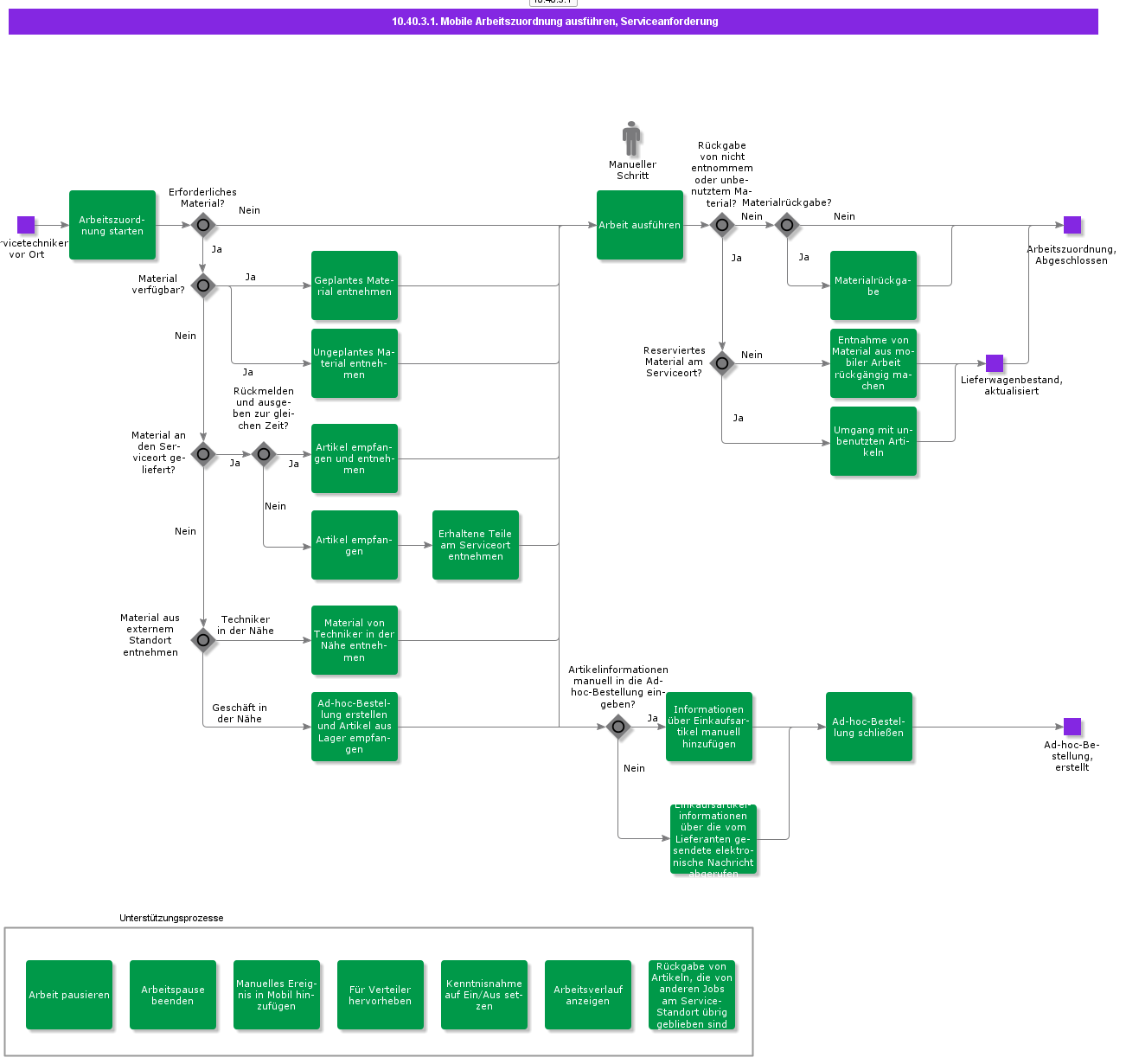Viewport: 1126px width, 1064px height.
Task: Select the 'Rückgabe von nicht entnommem Material?' gateway
Action: (722, 225)
